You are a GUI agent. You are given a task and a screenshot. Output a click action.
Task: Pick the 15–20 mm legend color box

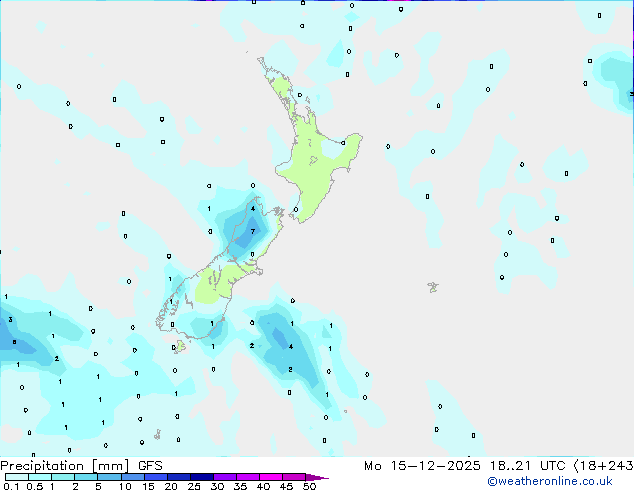tap(156, 477)
